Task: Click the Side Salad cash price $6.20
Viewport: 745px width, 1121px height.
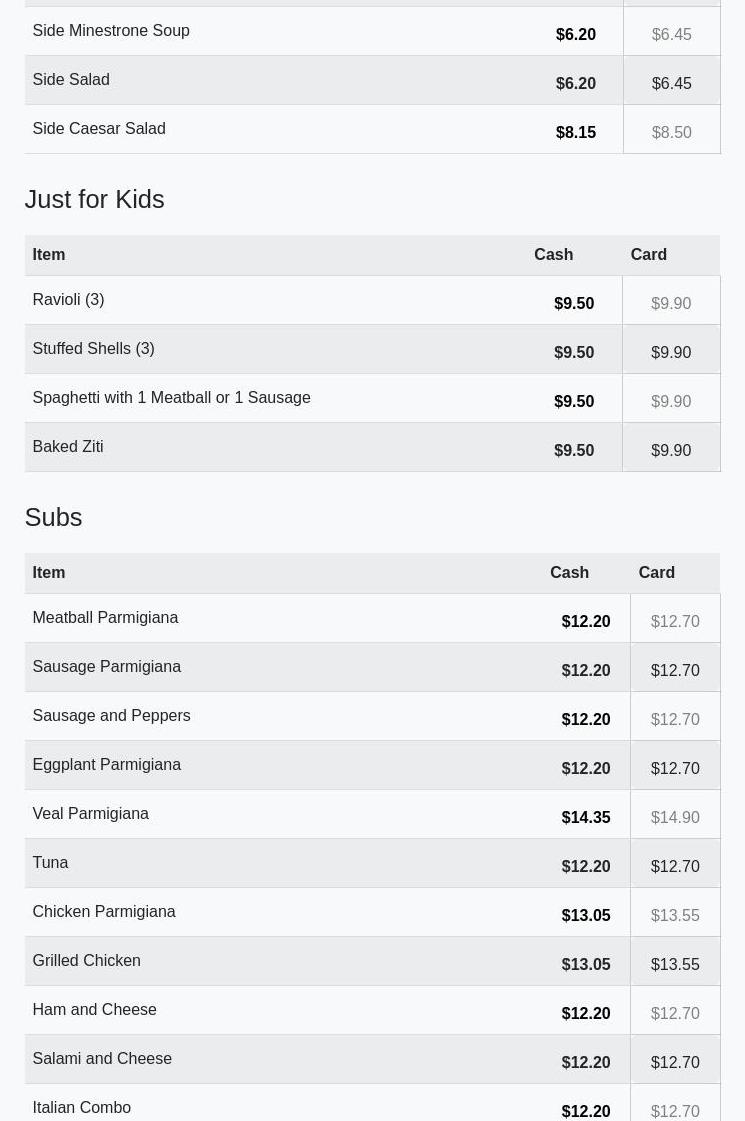Action: click(x=576, y=84)
